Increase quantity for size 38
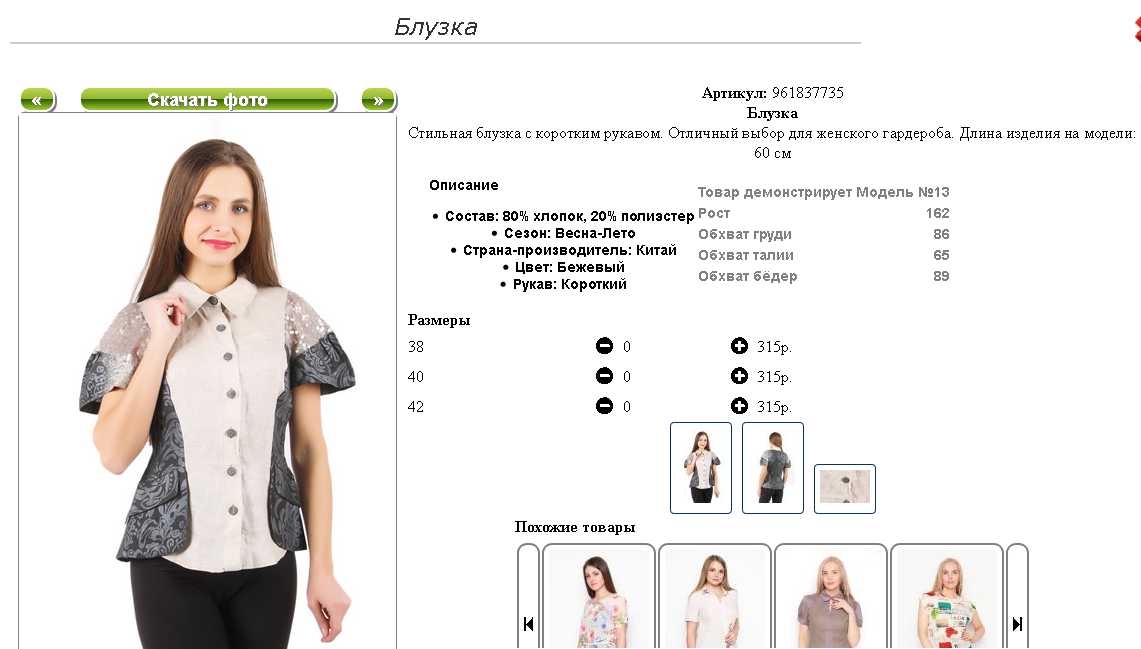The height and width of the screenshot is (649, 1141). 739,346
